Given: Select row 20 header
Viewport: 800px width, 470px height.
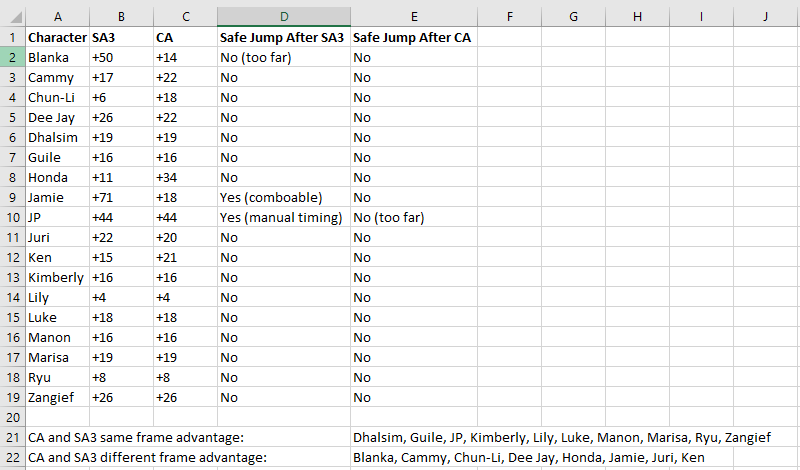Looking at the screenshot, I should coord(13,417).
